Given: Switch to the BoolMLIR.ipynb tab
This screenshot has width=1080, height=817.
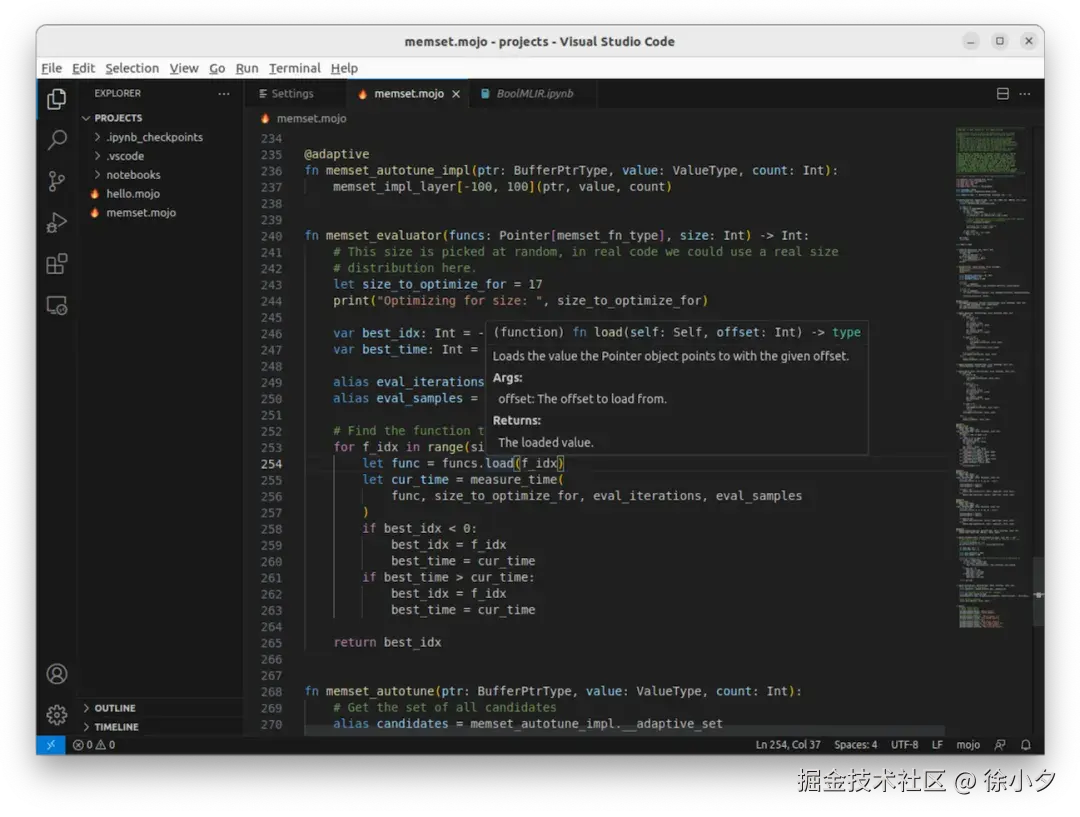Looking at the screenshot, I should 534,94.
